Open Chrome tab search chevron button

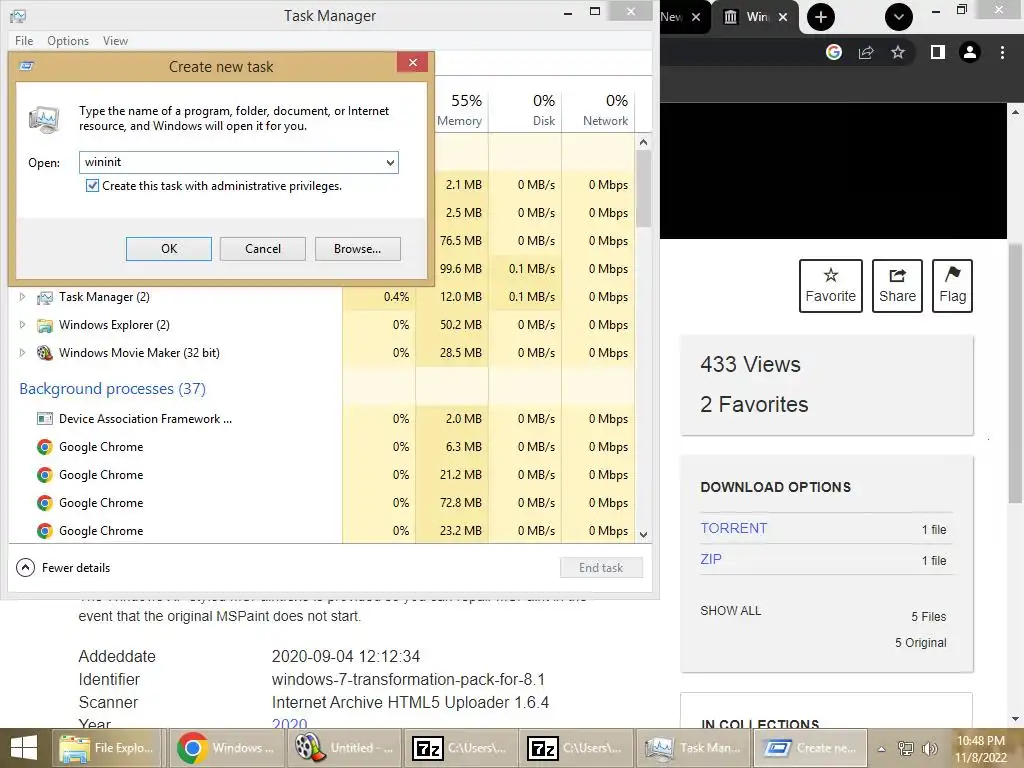click(x=899, y=17)
